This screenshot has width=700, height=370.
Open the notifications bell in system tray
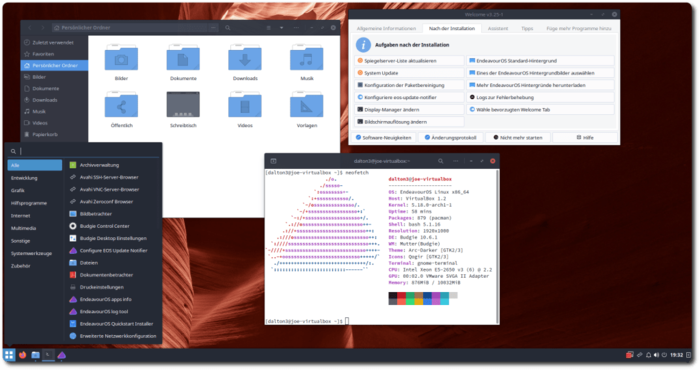(648, 355)
